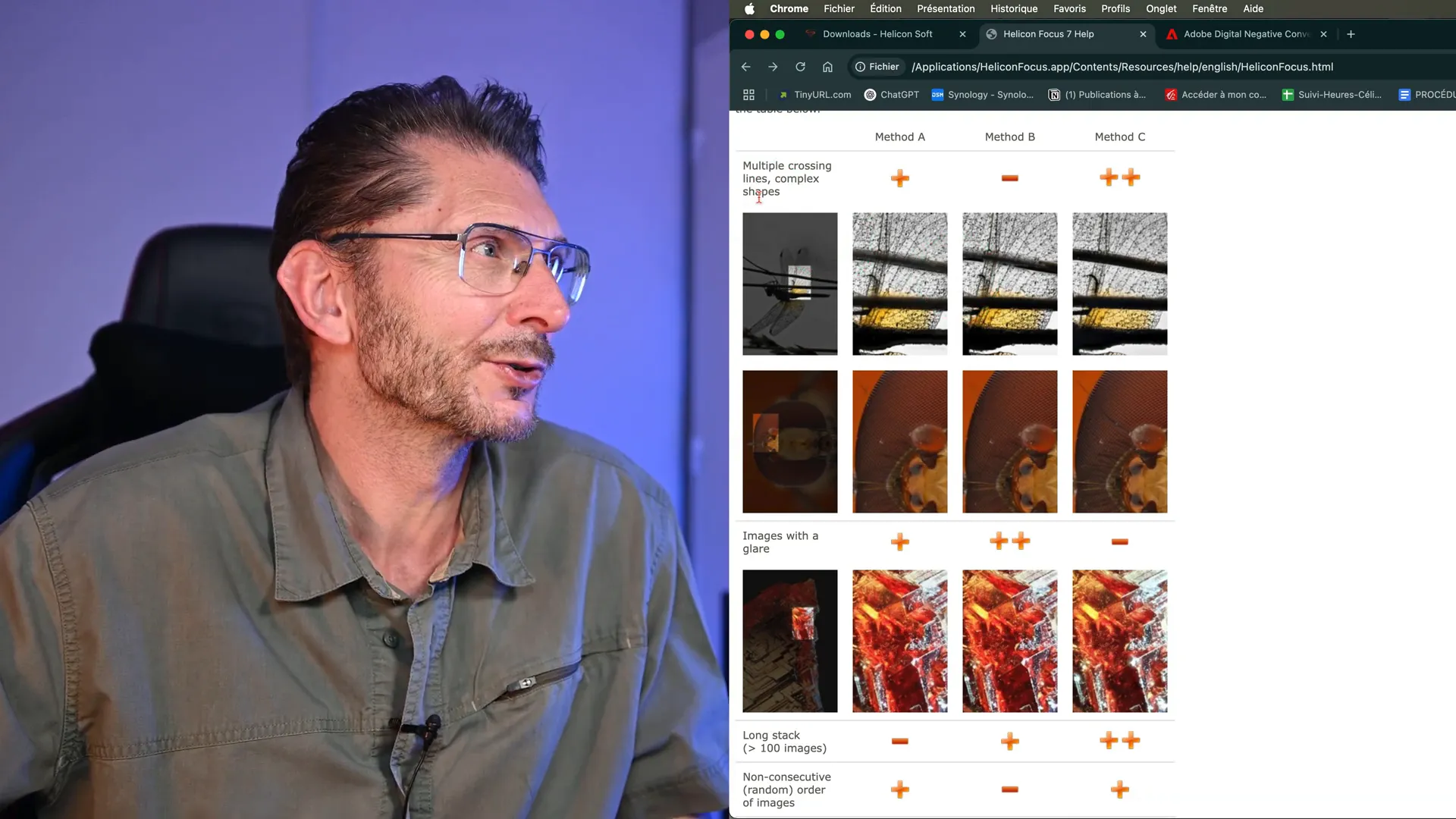1456x819 pixels.
Task: Open Method B insect eye result image
Action: [1009, 441]
